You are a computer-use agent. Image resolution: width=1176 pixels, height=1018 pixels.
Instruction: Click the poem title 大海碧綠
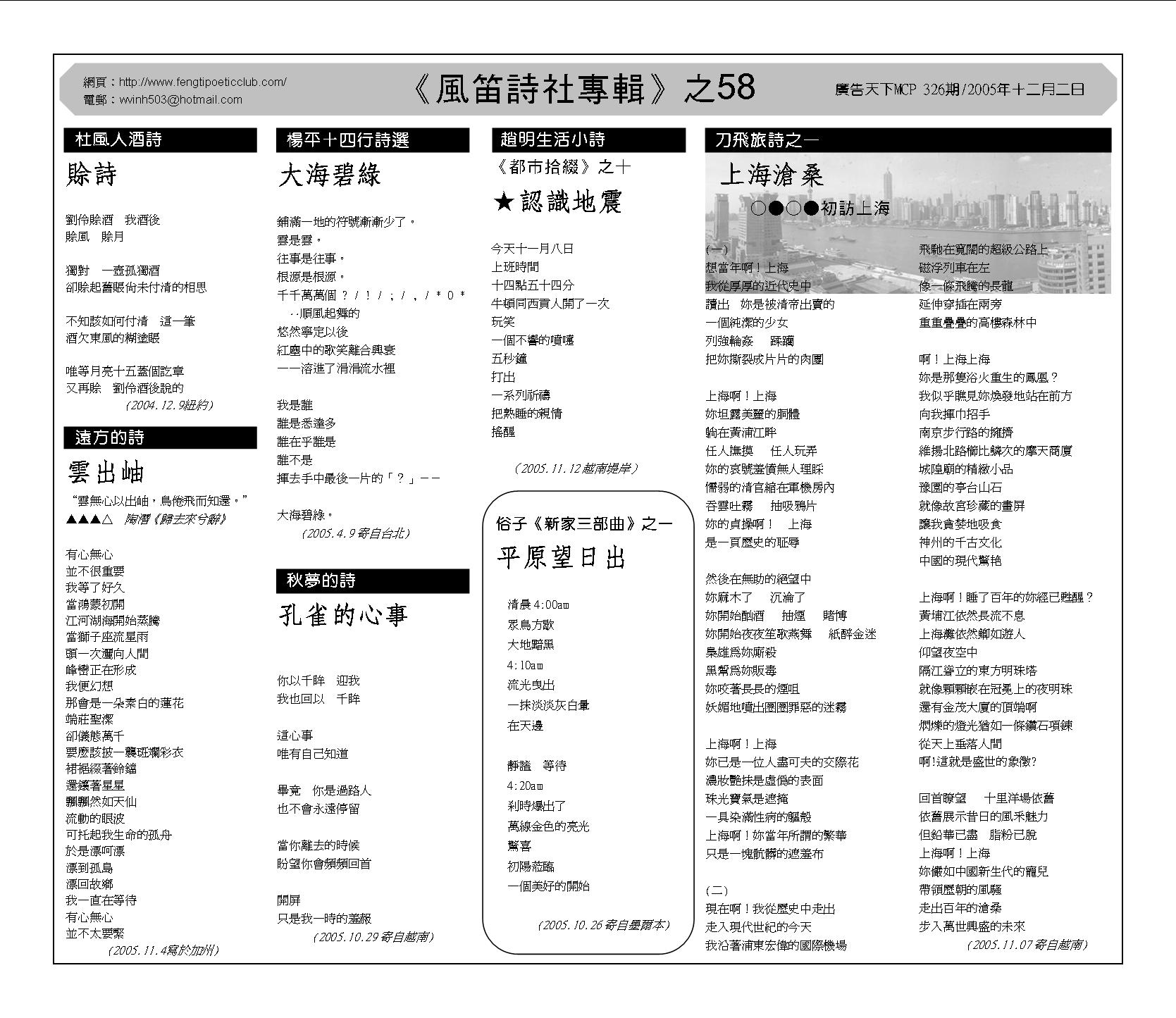coord(330,175)
